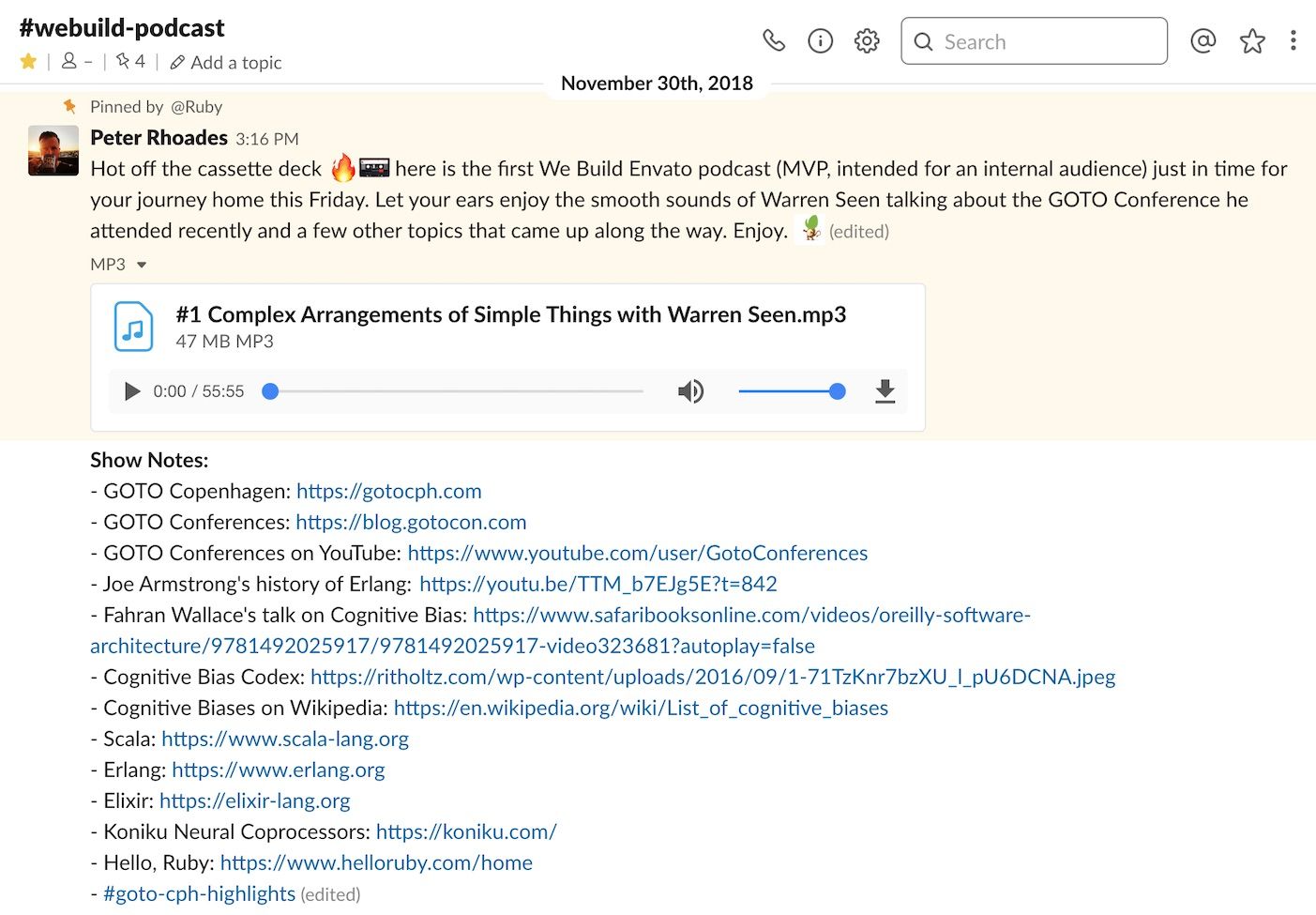Open Peter Rhoades' avatar photo

tap(53, 150)
